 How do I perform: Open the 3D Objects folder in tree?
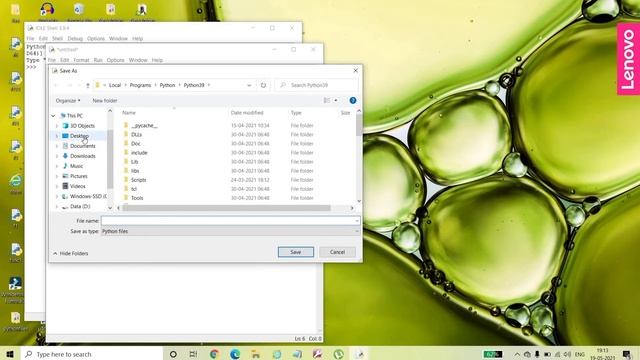(82, 126)
